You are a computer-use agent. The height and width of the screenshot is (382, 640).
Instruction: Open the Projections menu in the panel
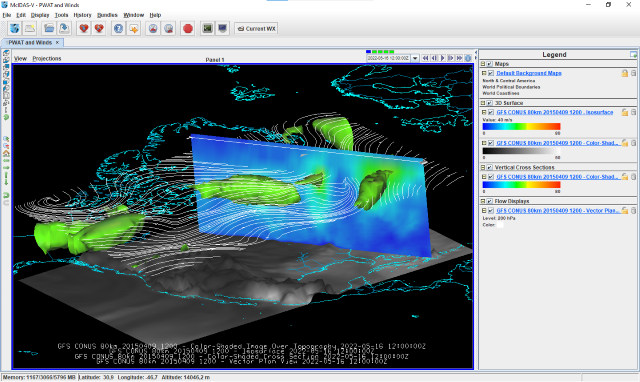click(47, 58)
